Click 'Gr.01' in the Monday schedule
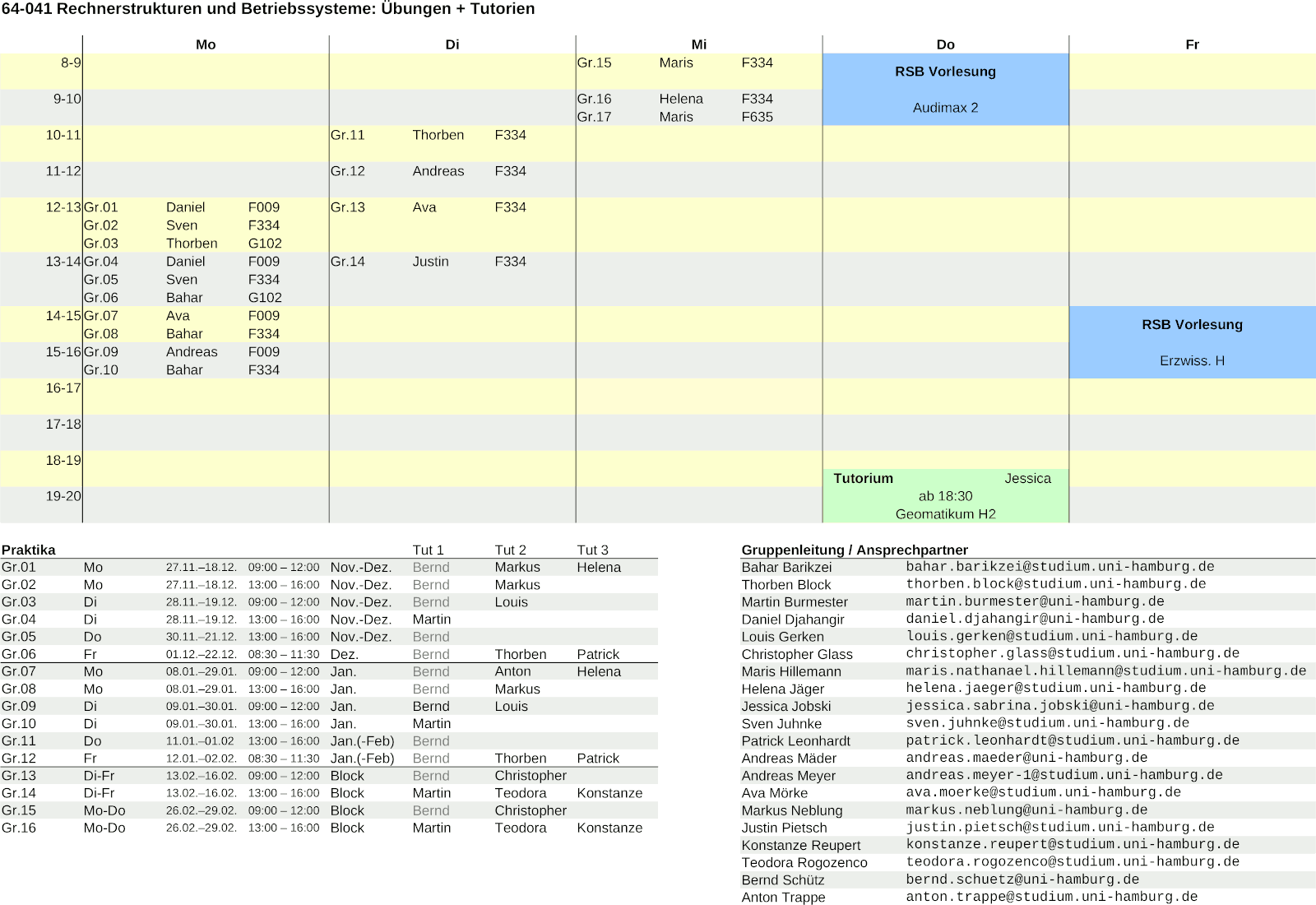 (101, 207)
